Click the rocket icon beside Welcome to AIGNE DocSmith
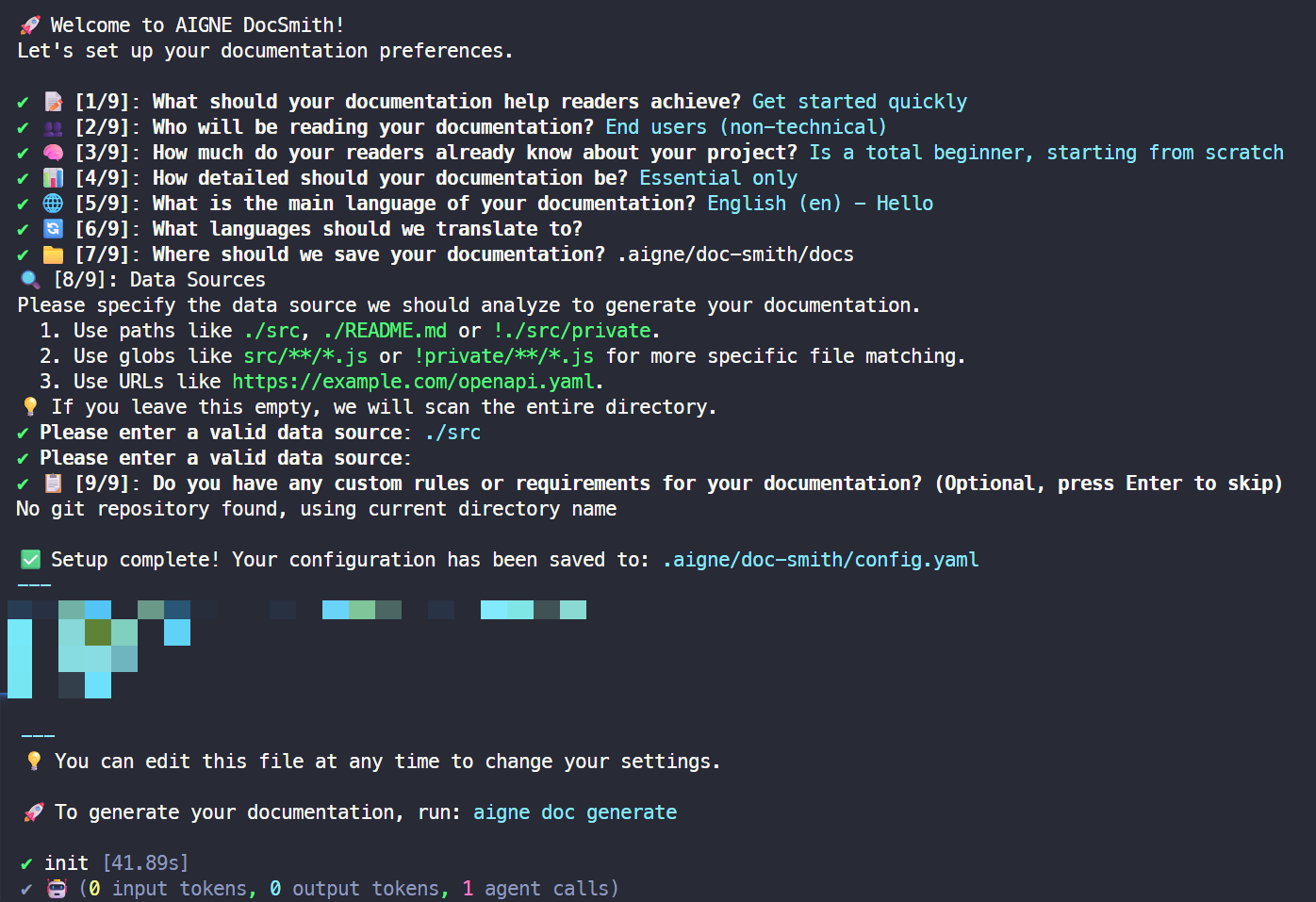 31,25
